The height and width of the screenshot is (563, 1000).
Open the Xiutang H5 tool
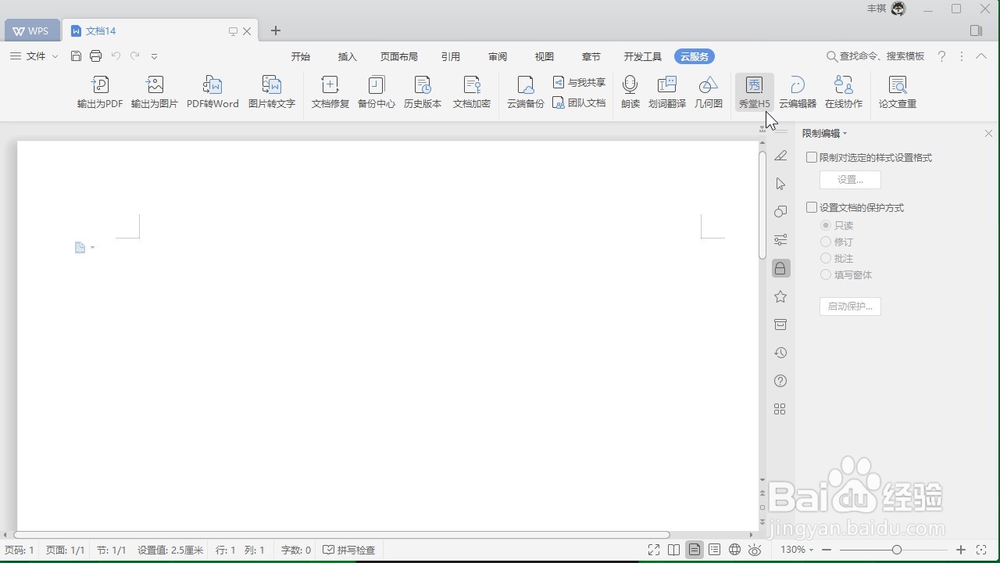(754, 91)
